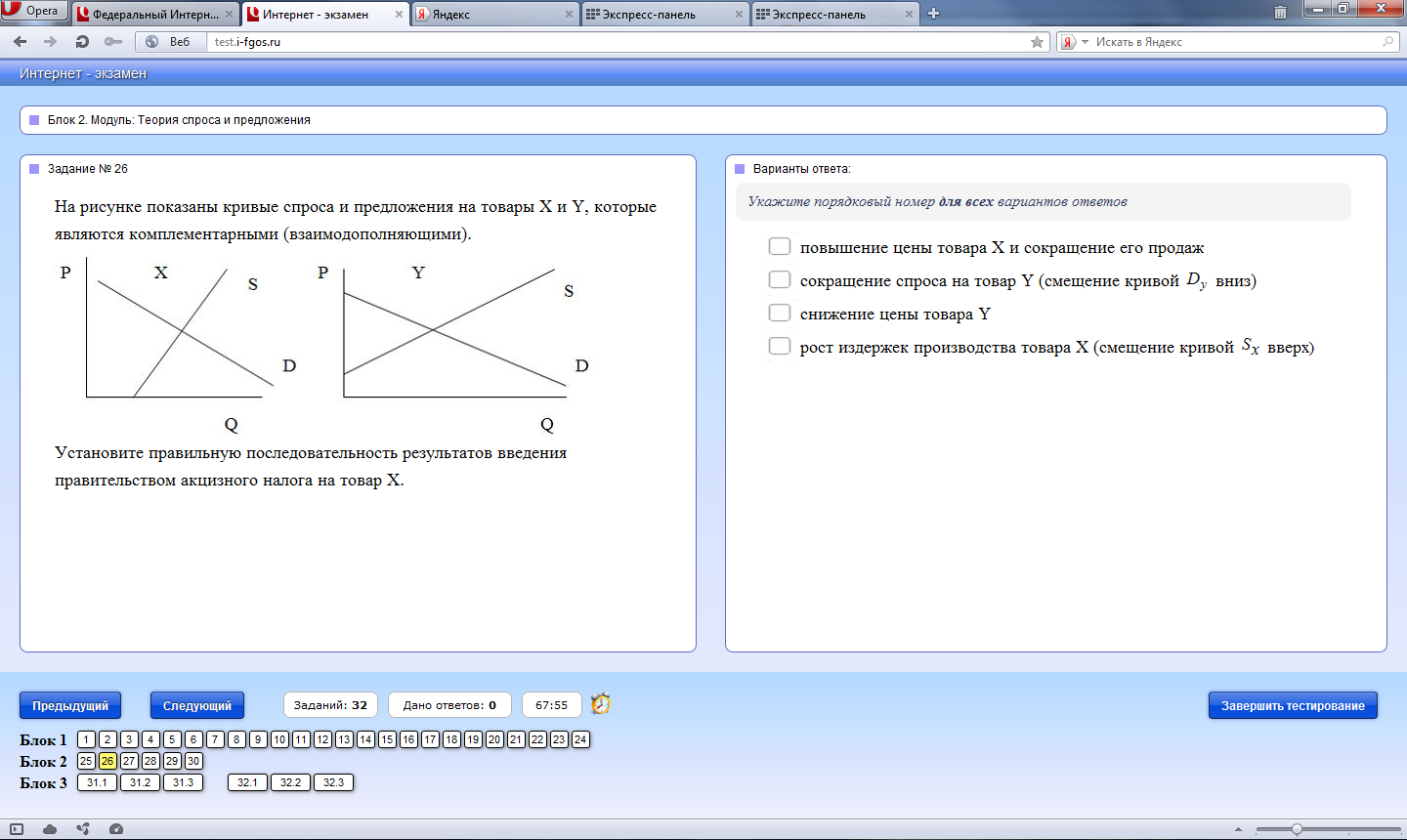Go to question 25 in Блок 2

(86, 761)
